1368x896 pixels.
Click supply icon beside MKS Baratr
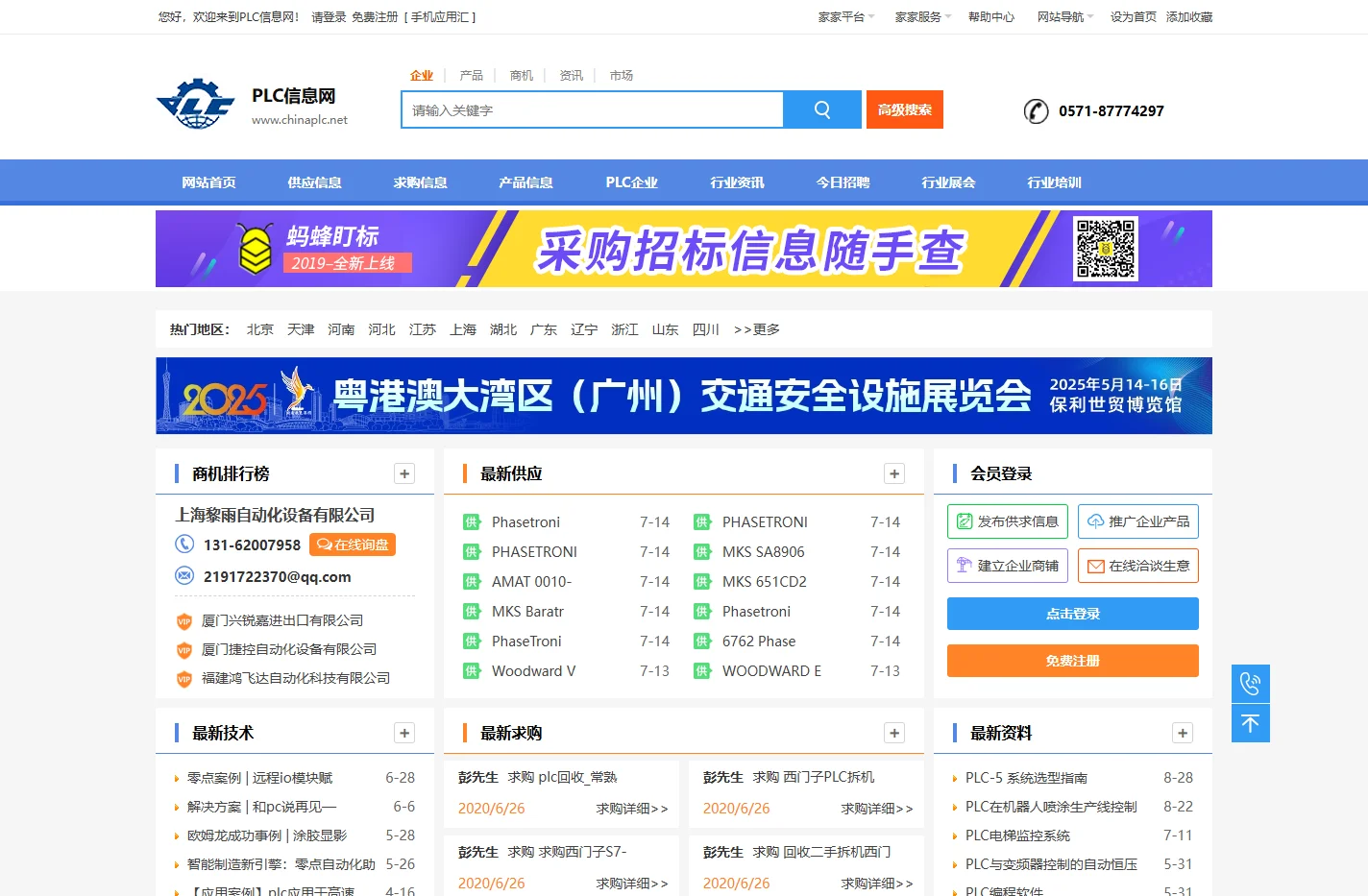pos(472,612)
